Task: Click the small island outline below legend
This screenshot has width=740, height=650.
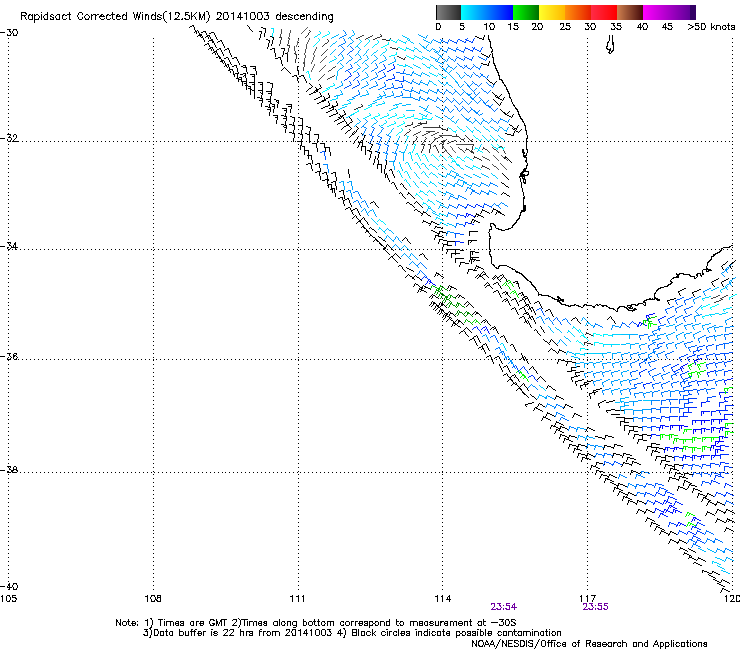Action: pos(610,45)
